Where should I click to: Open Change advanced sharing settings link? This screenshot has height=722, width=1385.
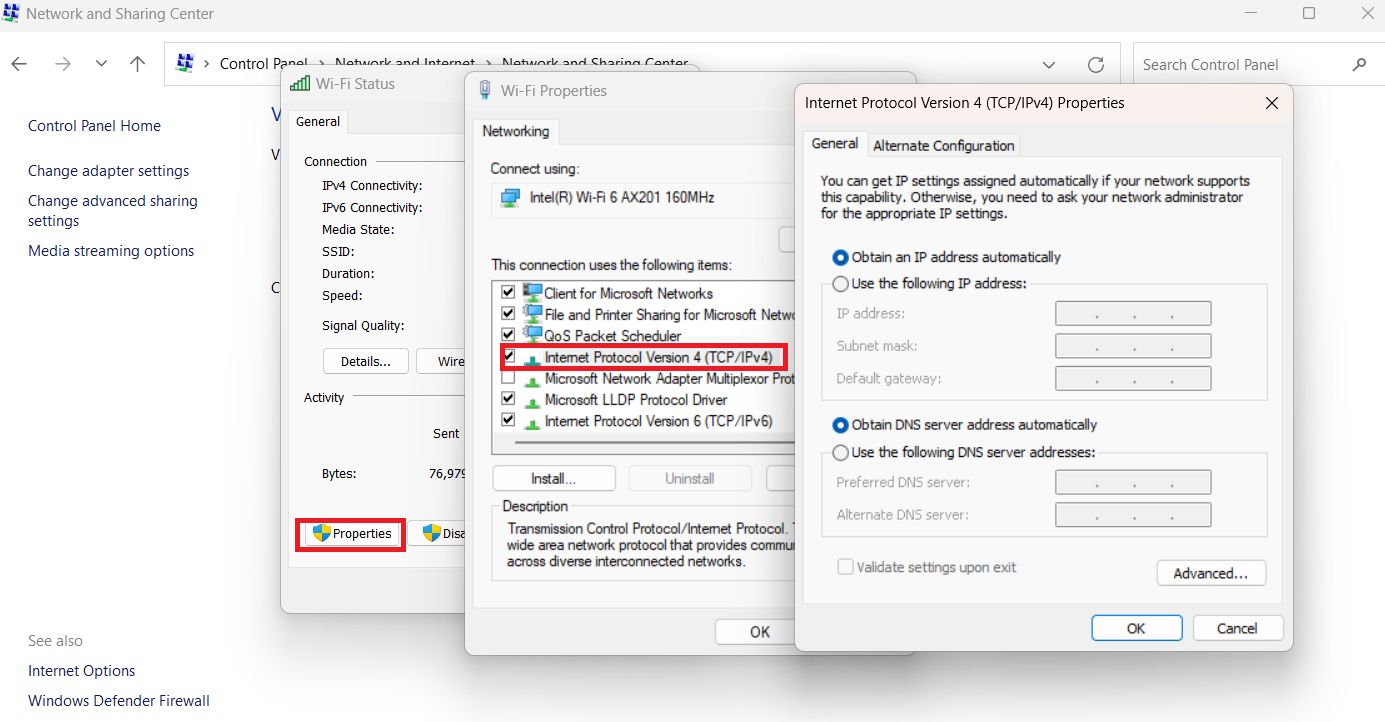point(113,211)
